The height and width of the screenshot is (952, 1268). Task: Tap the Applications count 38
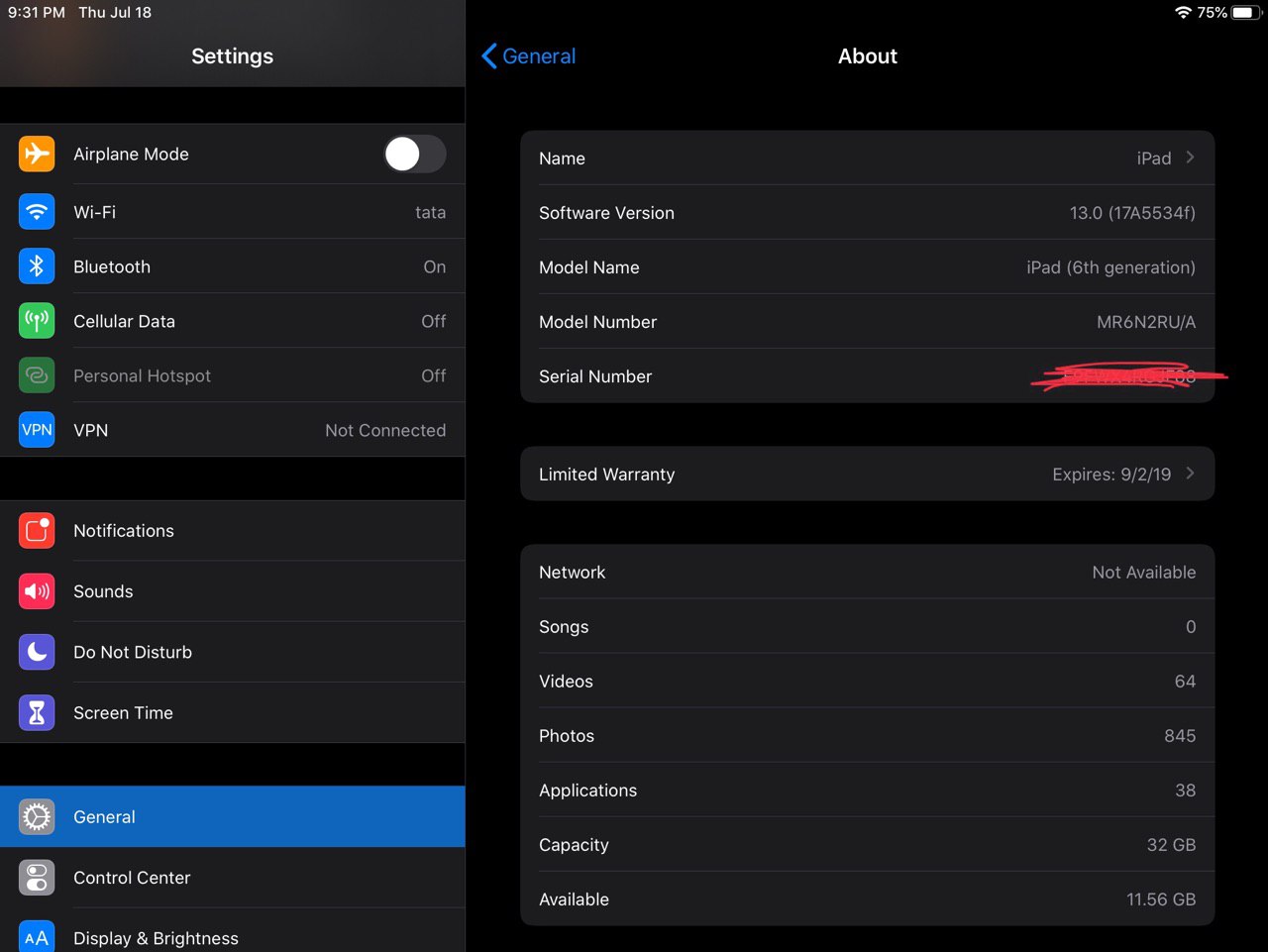tap(1186, 791)
